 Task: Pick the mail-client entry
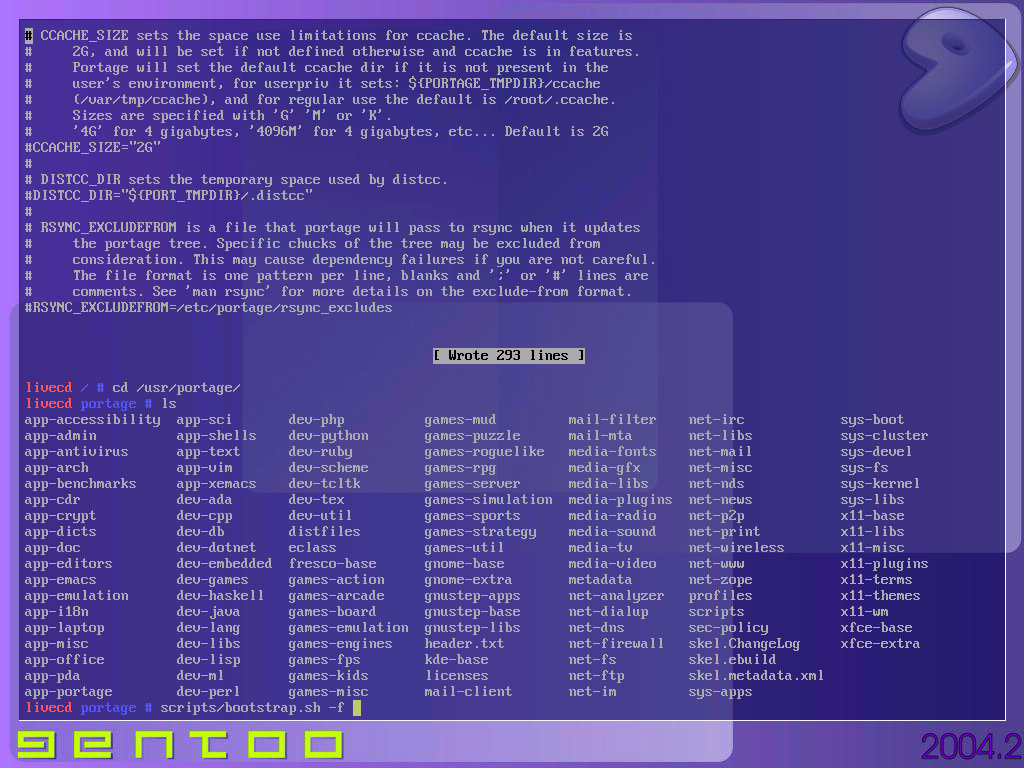click(x=468, y=692)
